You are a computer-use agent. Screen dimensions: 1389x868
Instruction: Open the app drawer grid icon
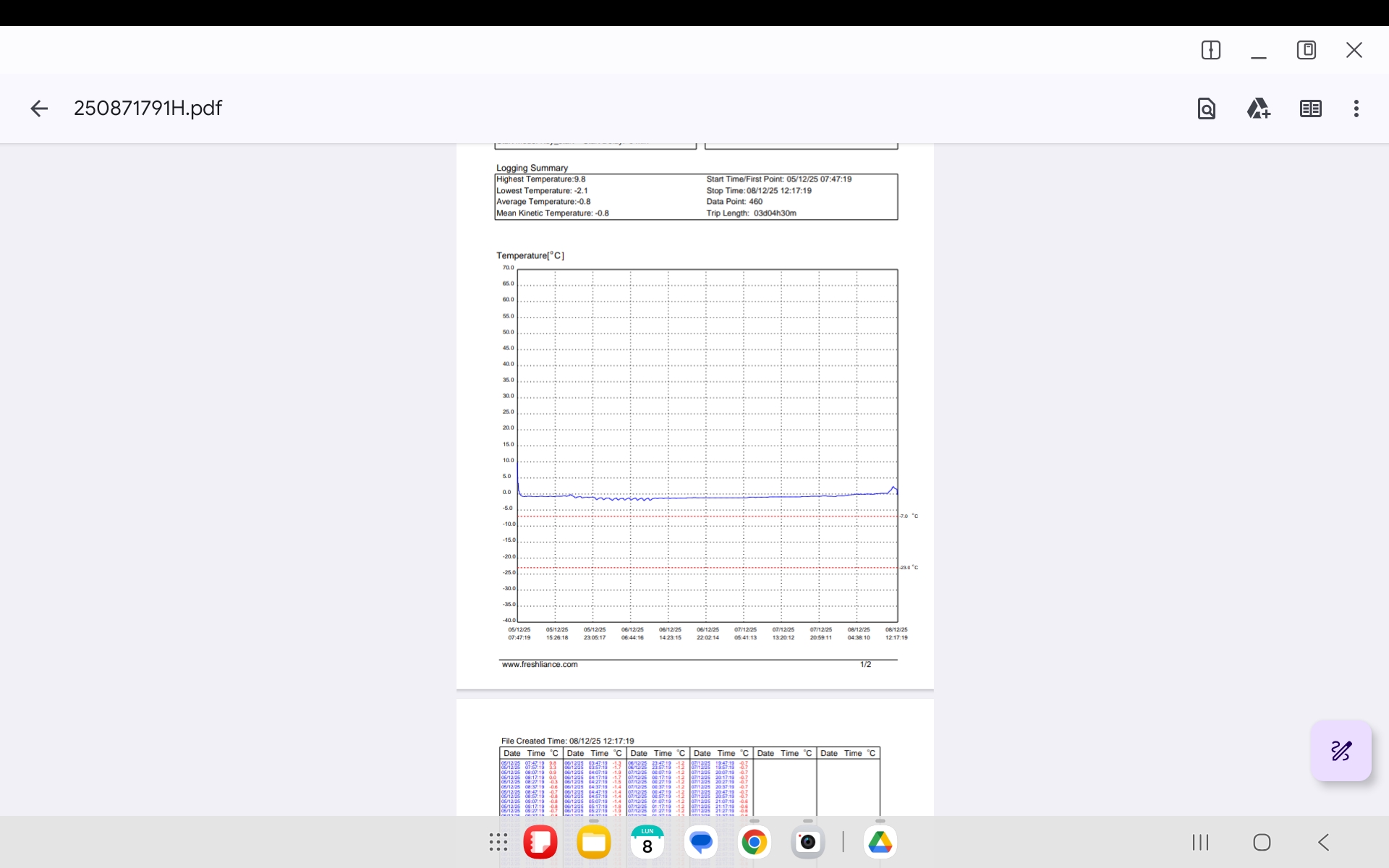click(x=498, y=842)
